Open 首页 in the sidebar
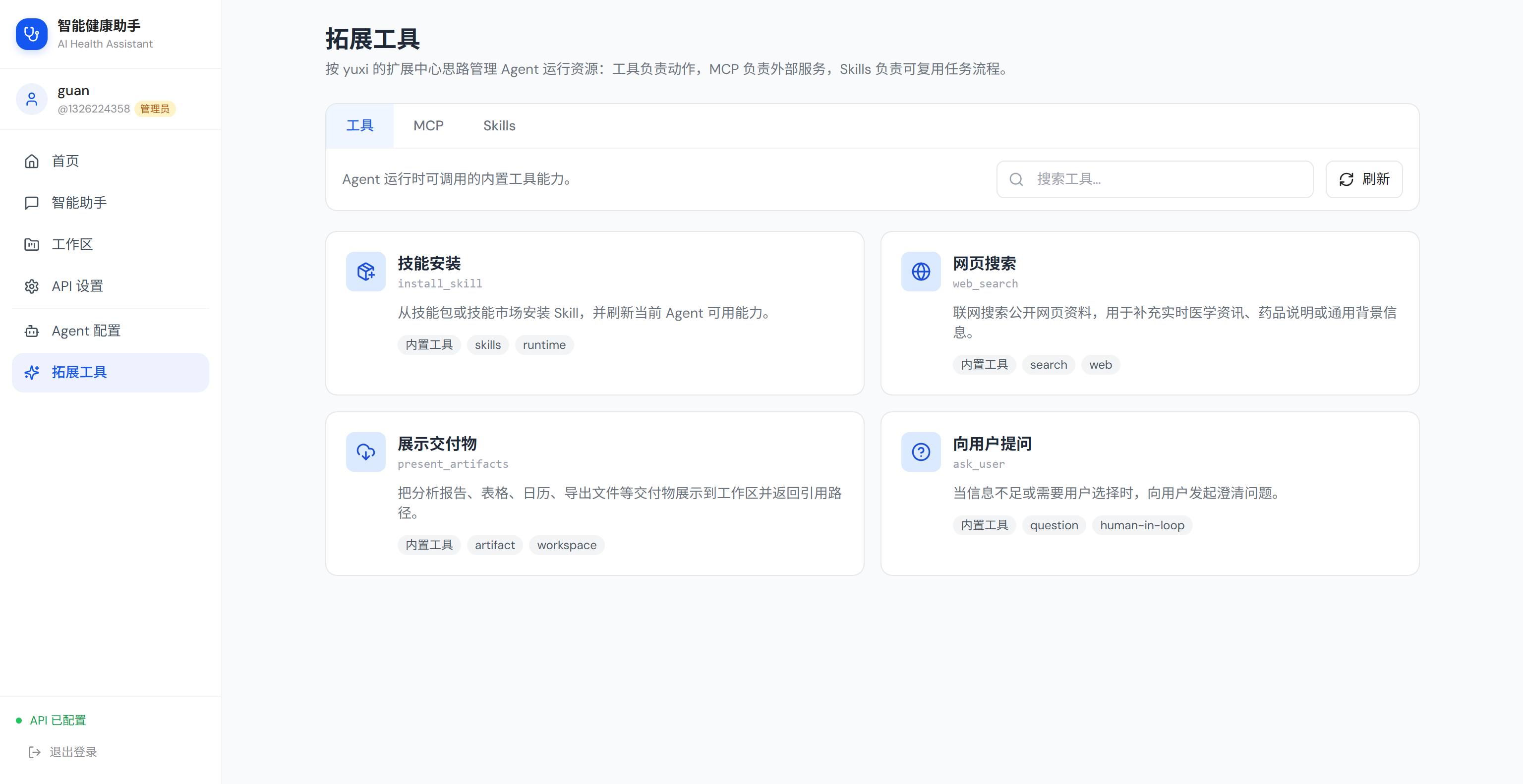 coord(111,161)
